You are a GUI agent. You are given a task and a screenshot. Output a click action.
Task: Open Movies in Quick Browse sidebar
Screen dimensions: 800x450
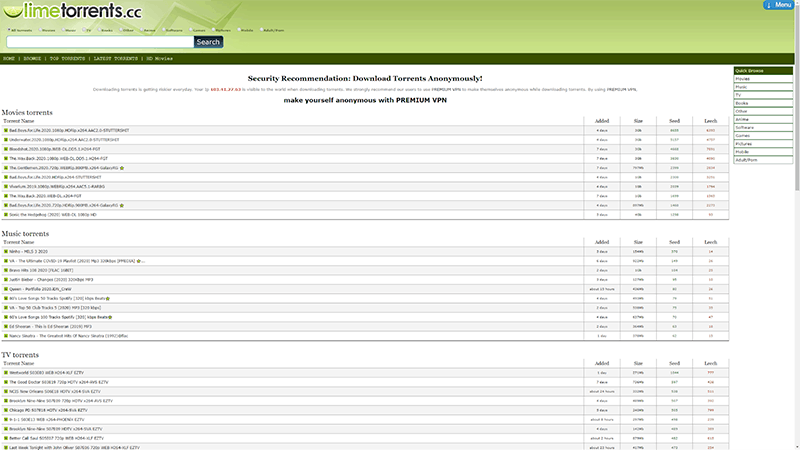point(763,79)
